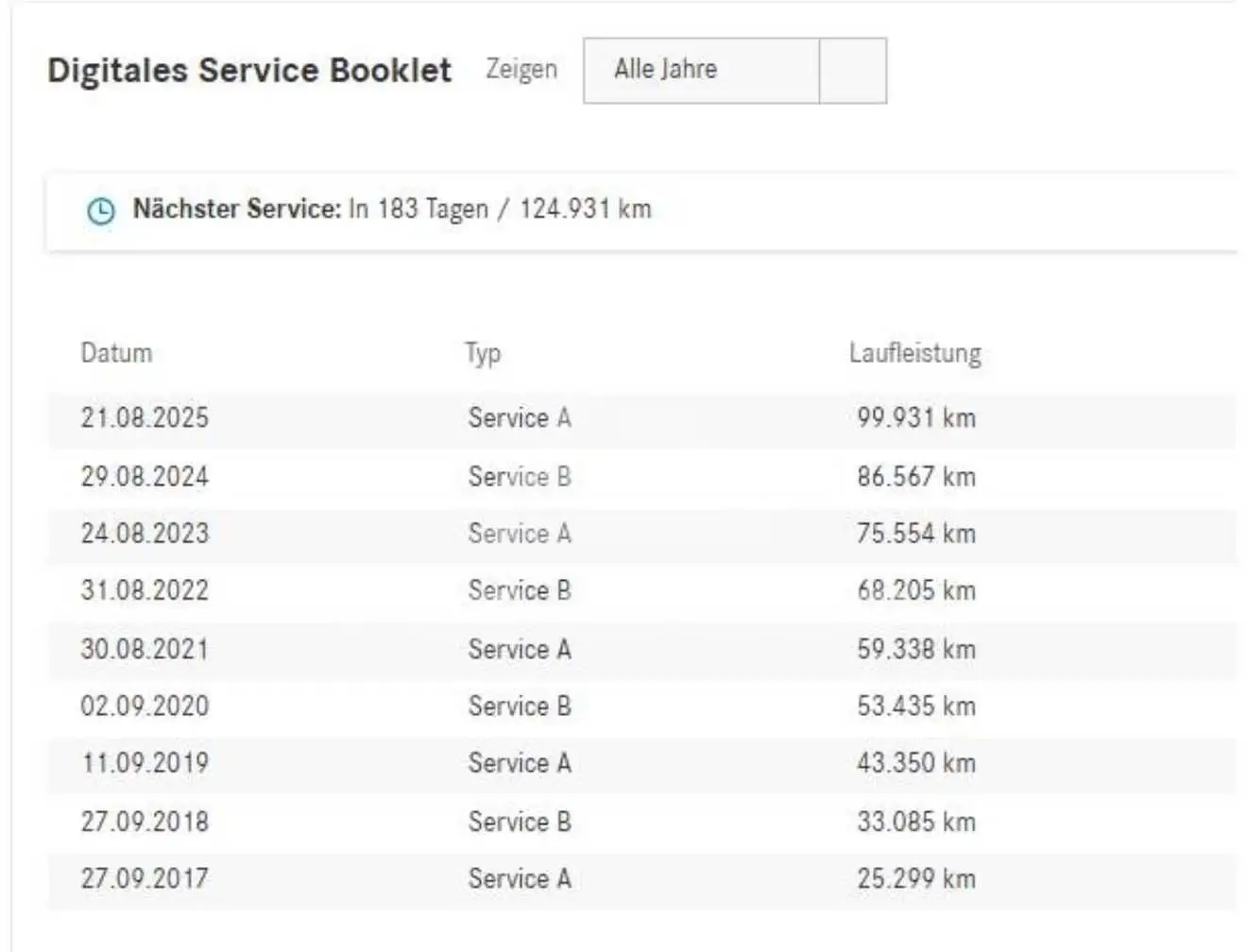Click the Laufleistung column header
This screenshot has width=1247, height=952.
coord(914,353)
